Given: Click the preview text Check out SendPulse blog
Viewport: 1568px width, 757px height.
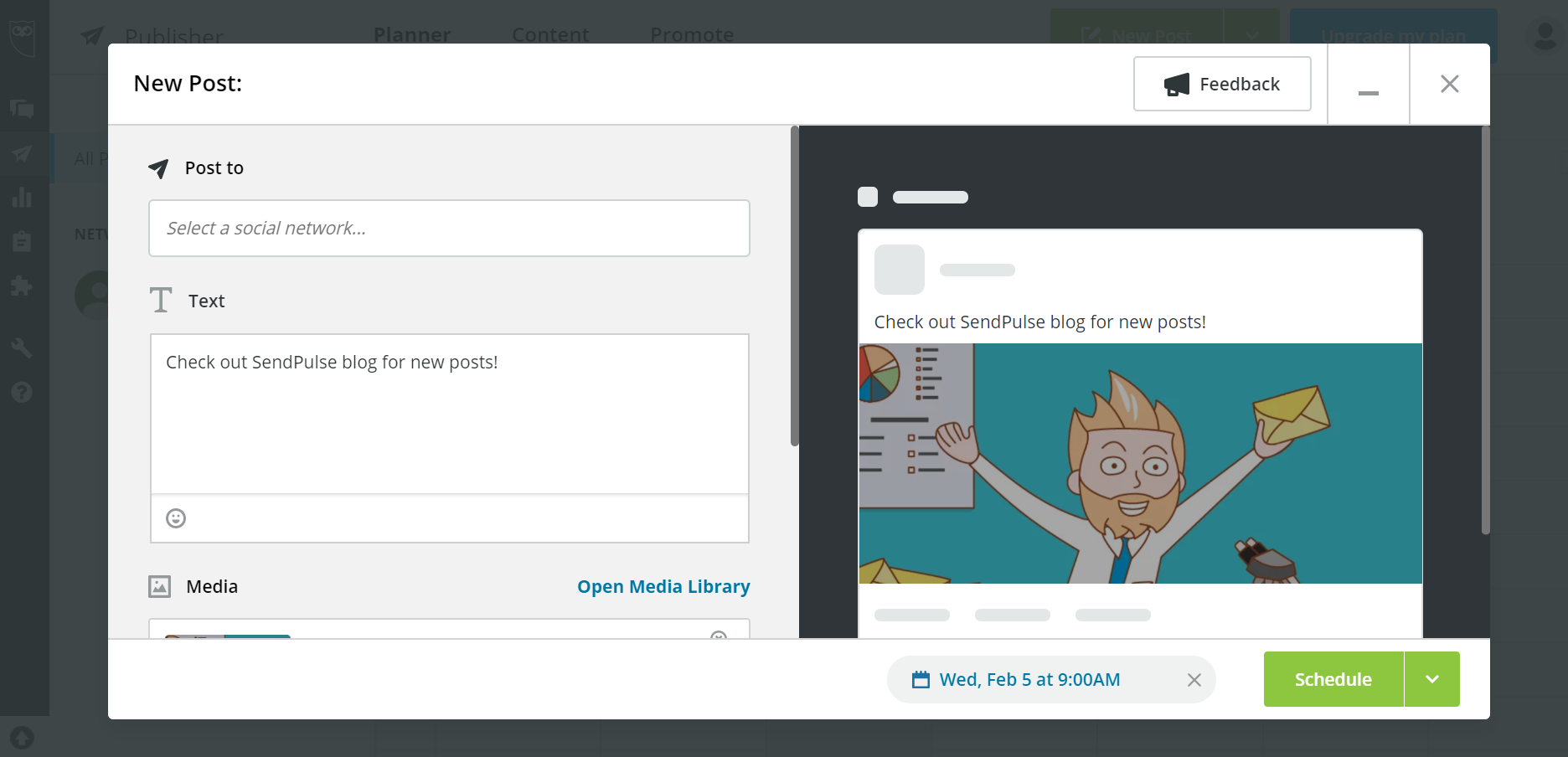Looking at the screenshot, I should pyautogui.click(x=1040, y=322).
